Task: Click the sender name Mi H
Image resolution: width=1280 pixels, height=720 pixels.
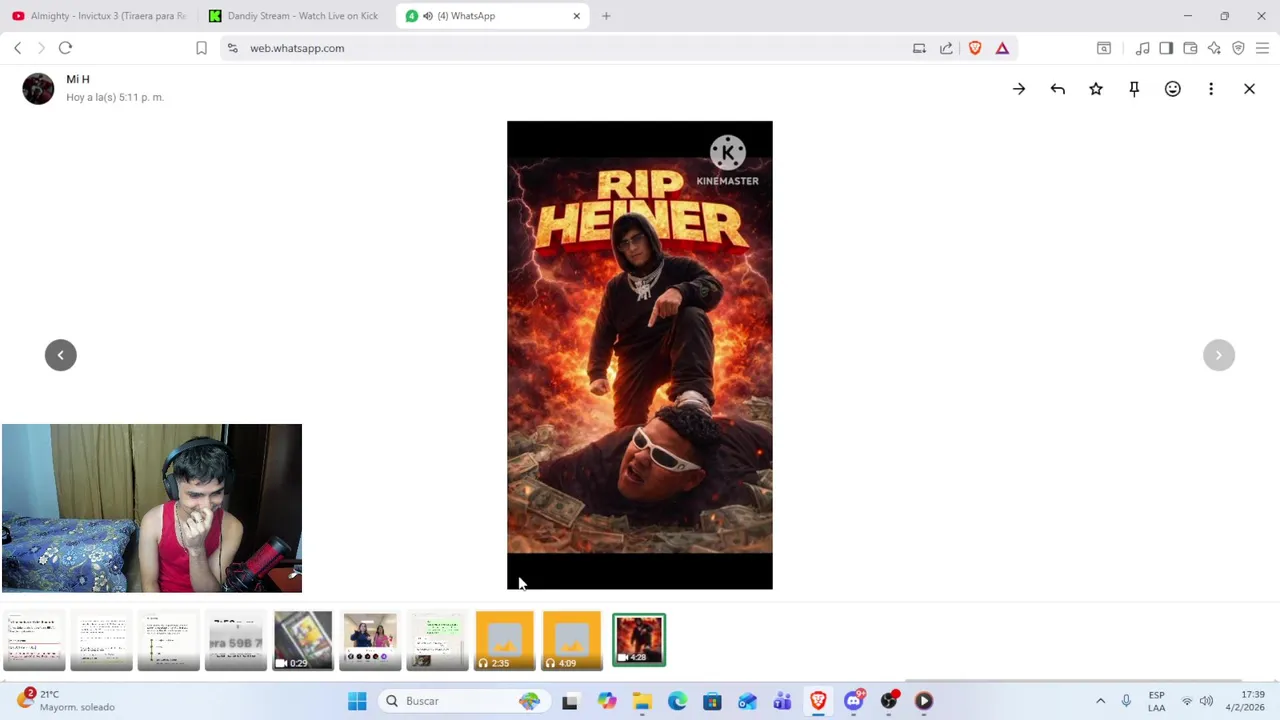Action: click(x=78, y=79)
